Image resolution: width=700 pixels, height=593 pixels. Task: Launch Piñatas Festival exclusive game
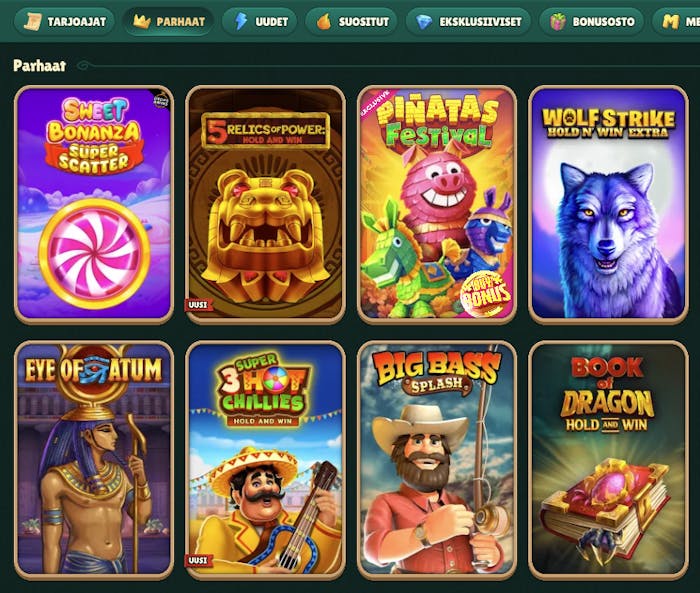point(437,204)
